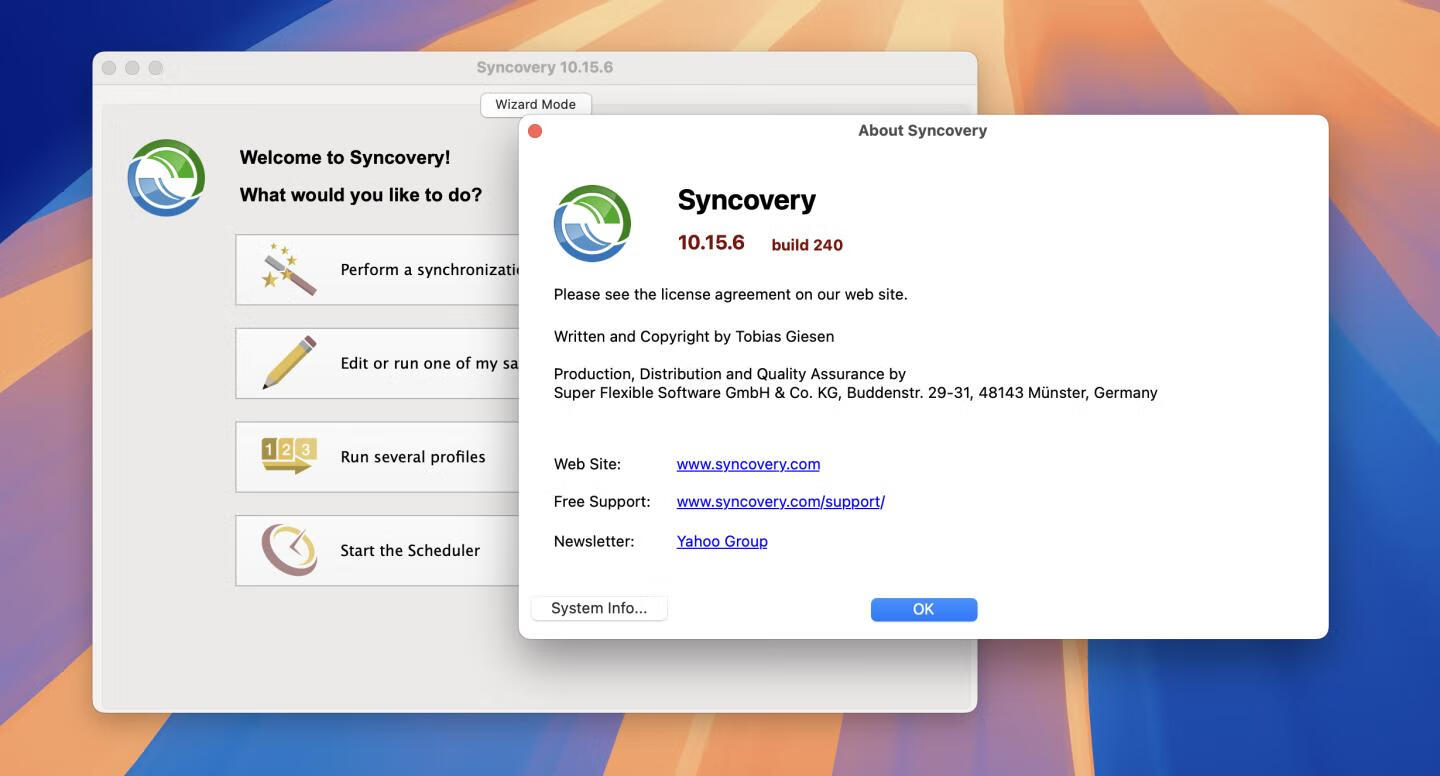
Task: Click the Syncovery logo in the About dialog
Action: pyautogui.click(x=592, y=223)
